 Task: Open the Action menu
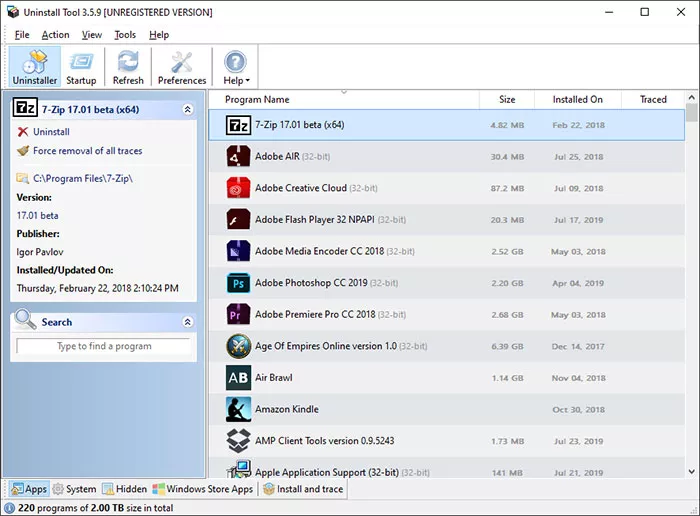point(55,35)
